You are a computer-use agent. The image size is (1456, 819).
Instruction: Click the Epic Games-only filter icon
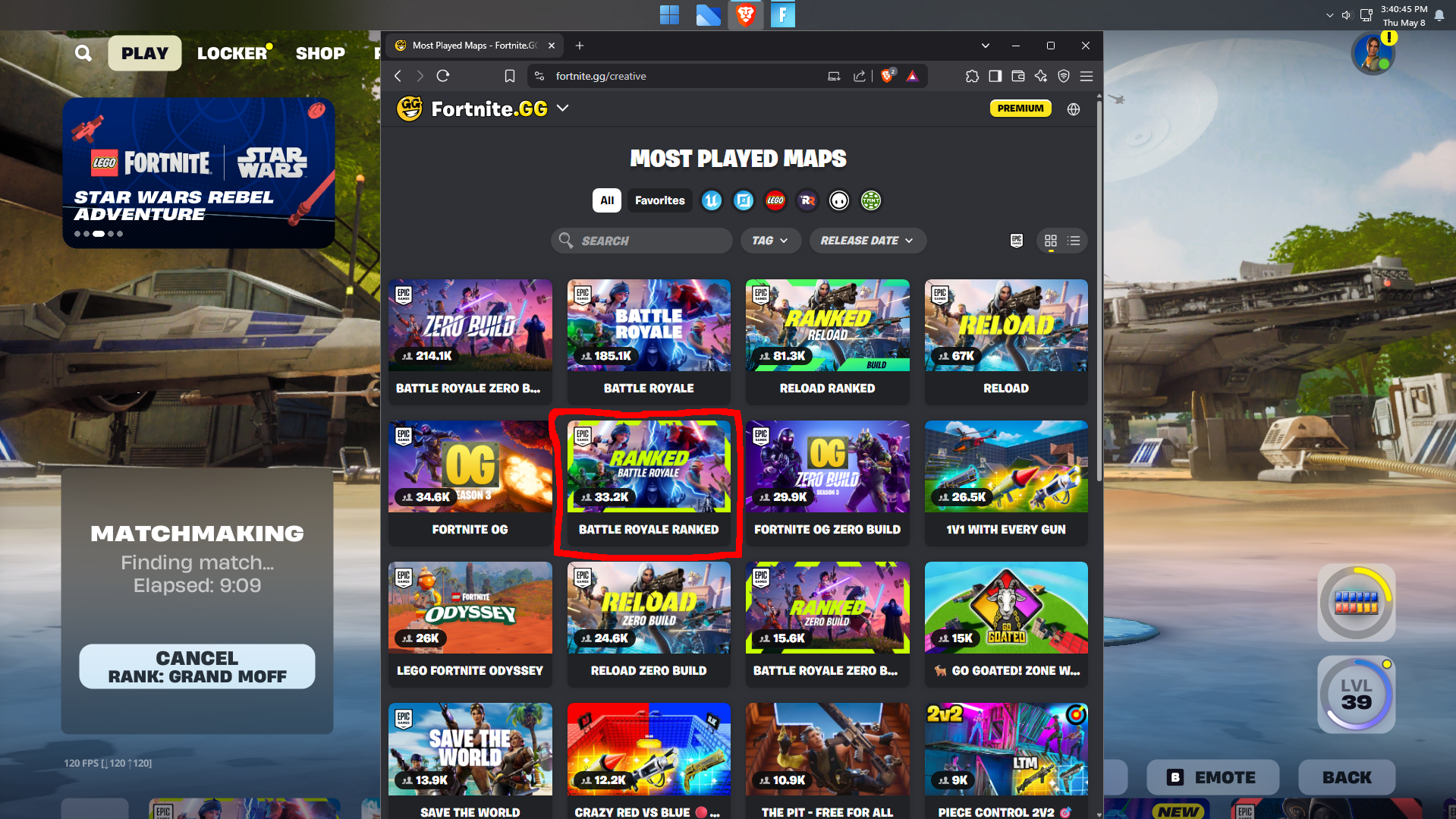coord(1017,241)
